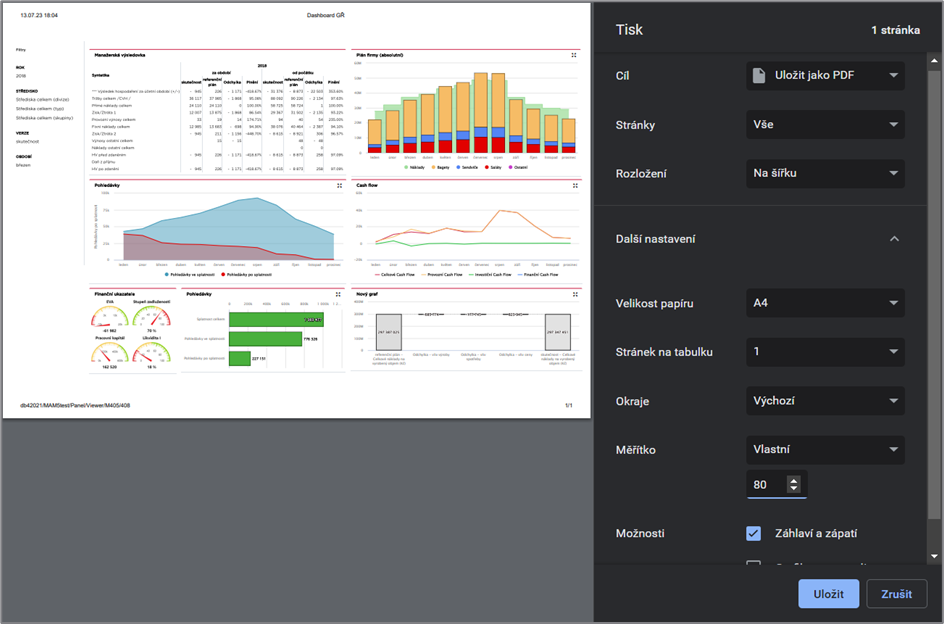Click scrollbar down arrow in print settings

tap(934, 557)
